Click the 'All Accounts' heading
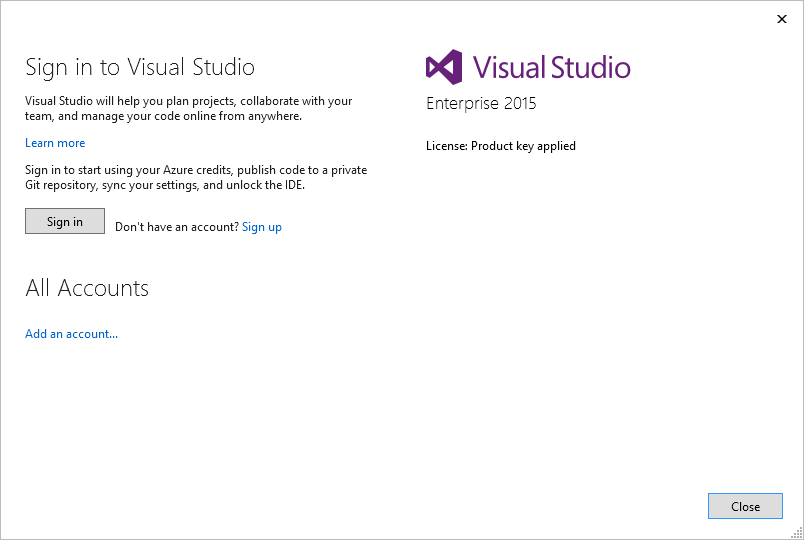Image resolution: width=804 pixels, height=540 pixels. click(x=87, y=288)
